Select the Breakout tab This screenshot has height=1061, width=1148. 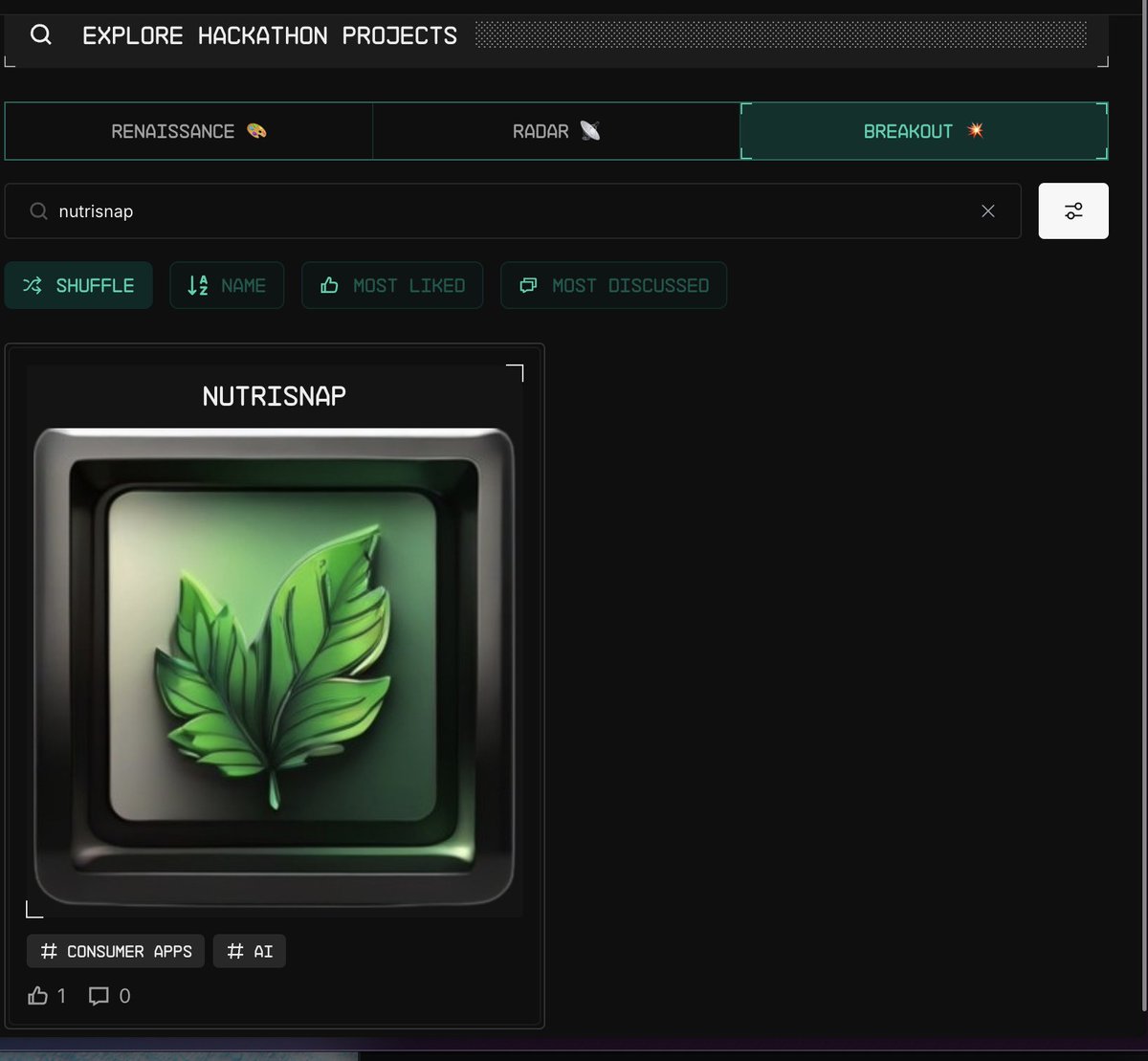tap(924, 131)
